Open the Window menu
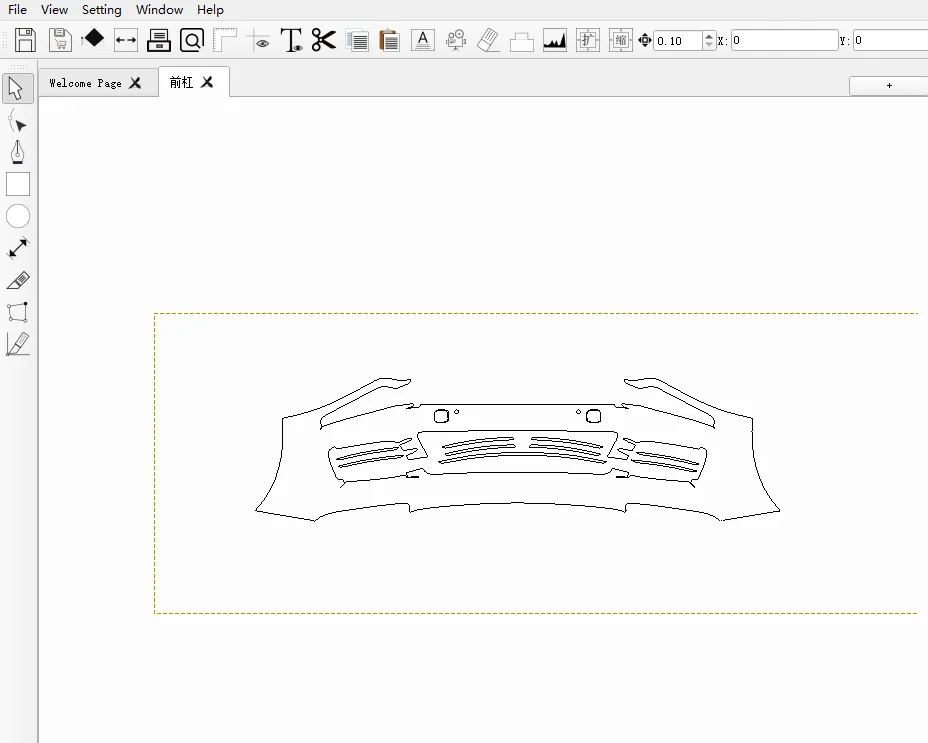Screen dimensions: 928x743 (159, 10)
